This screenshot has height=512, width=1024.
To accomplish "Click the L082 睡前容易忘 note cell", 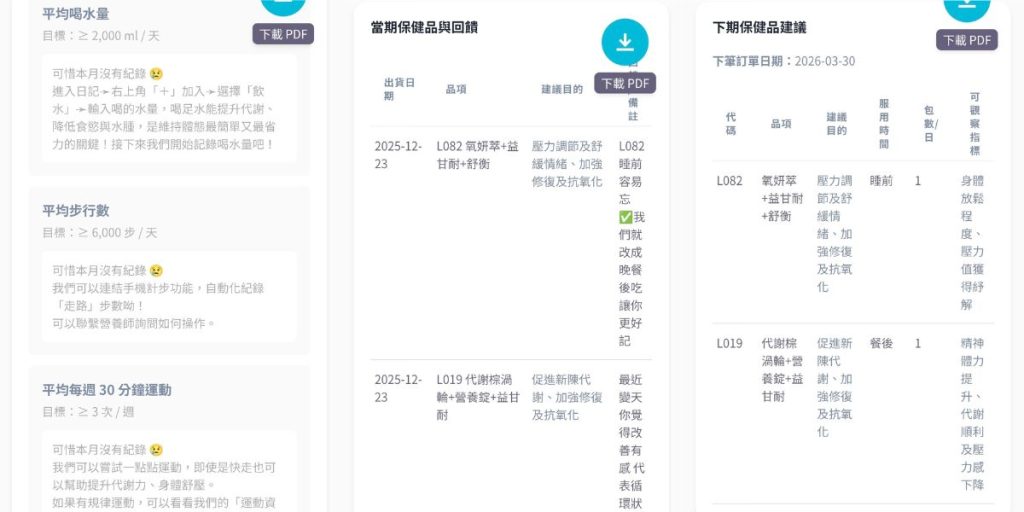I will (632, 243).
